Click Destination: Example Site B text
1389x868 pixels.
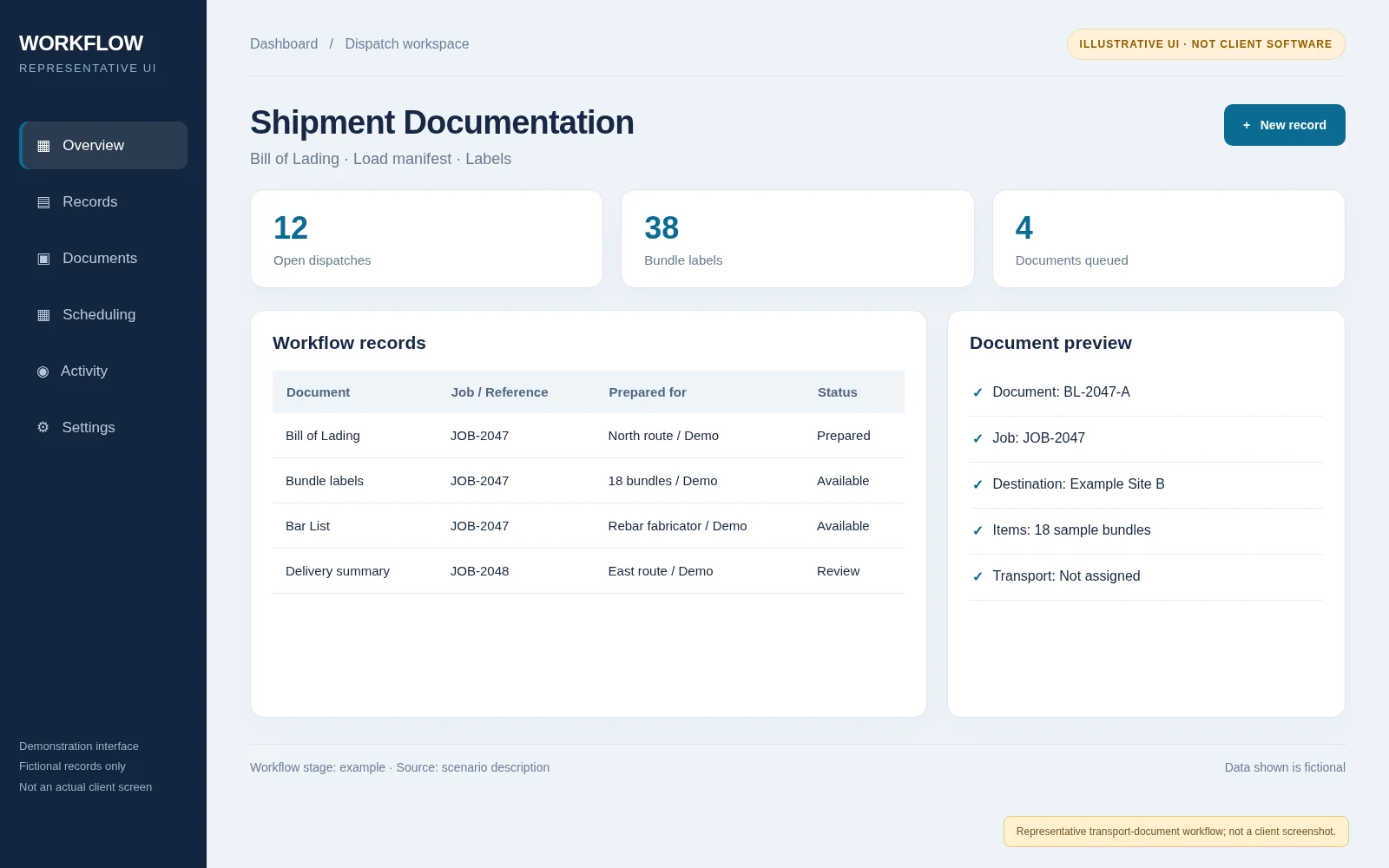pos(1078,484)
